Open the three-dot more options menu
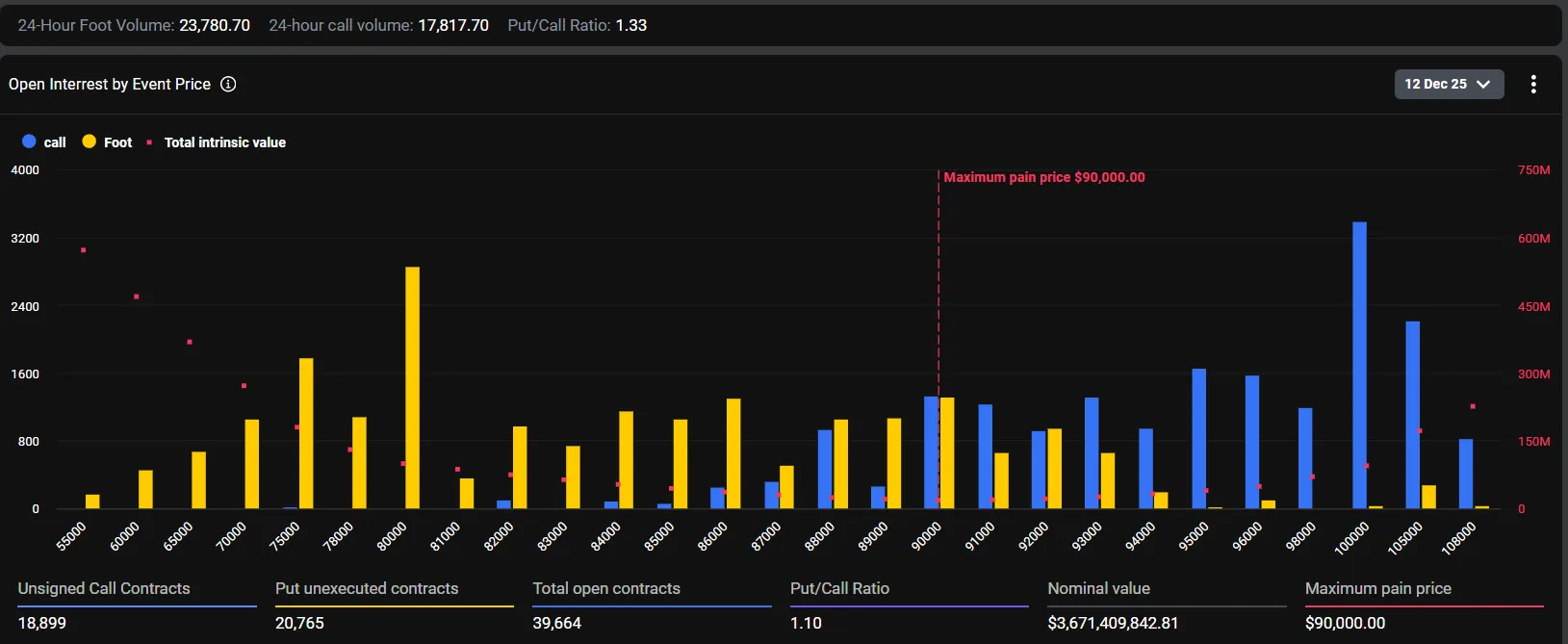 (x=1533, y=85)
